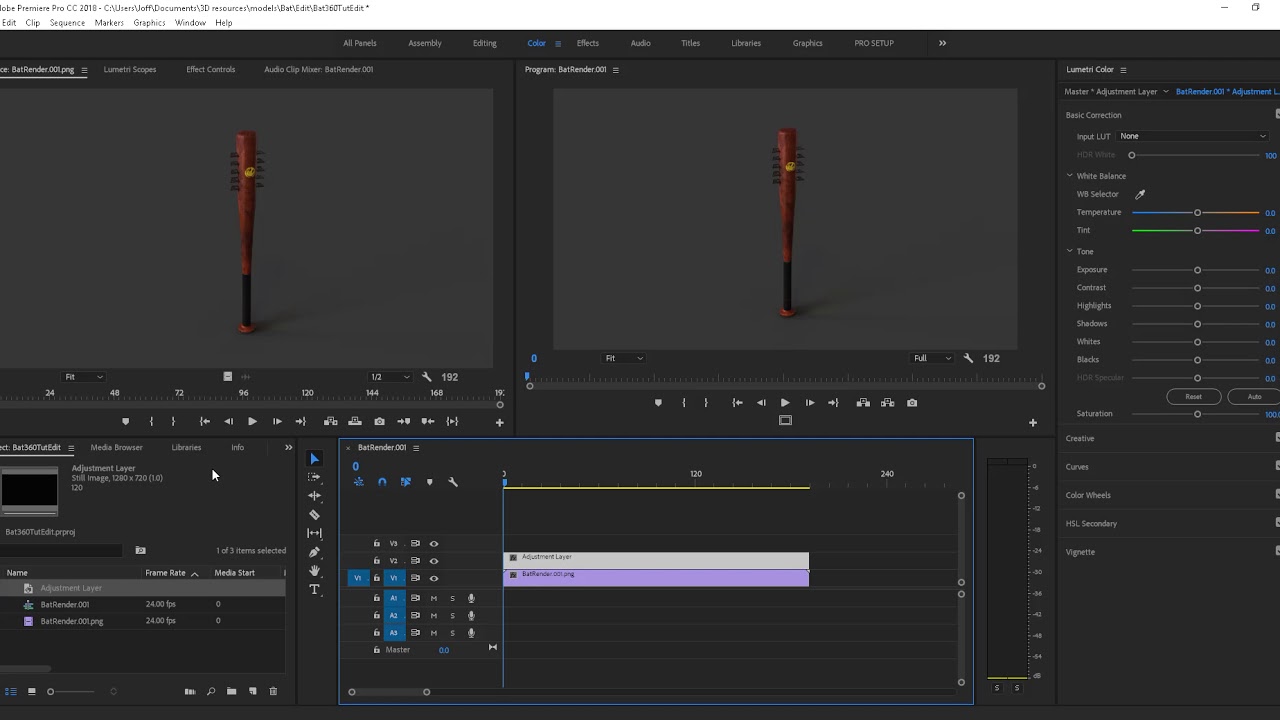Select the Slip tool
This screenshot has width=1280, height=720.
click(x=314, y=533)
